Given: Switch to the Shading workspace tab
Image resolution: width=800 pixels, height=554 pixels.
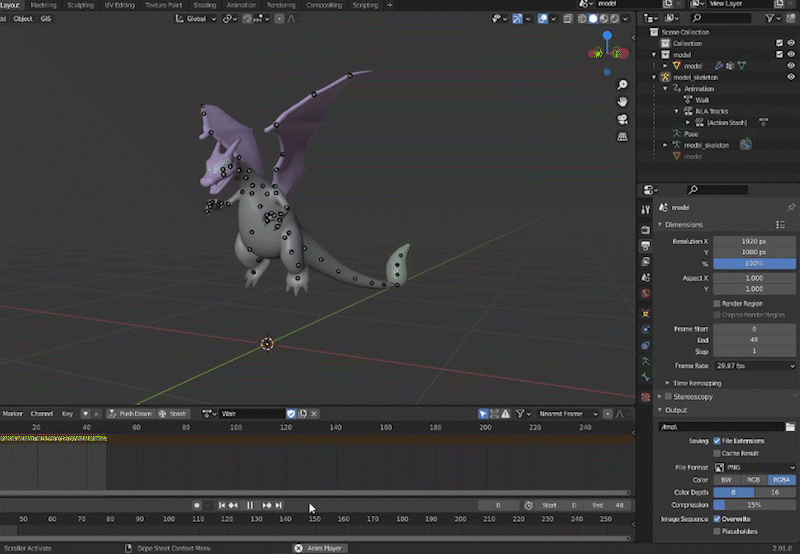Looking at the screenshot, I should point(205,5).
